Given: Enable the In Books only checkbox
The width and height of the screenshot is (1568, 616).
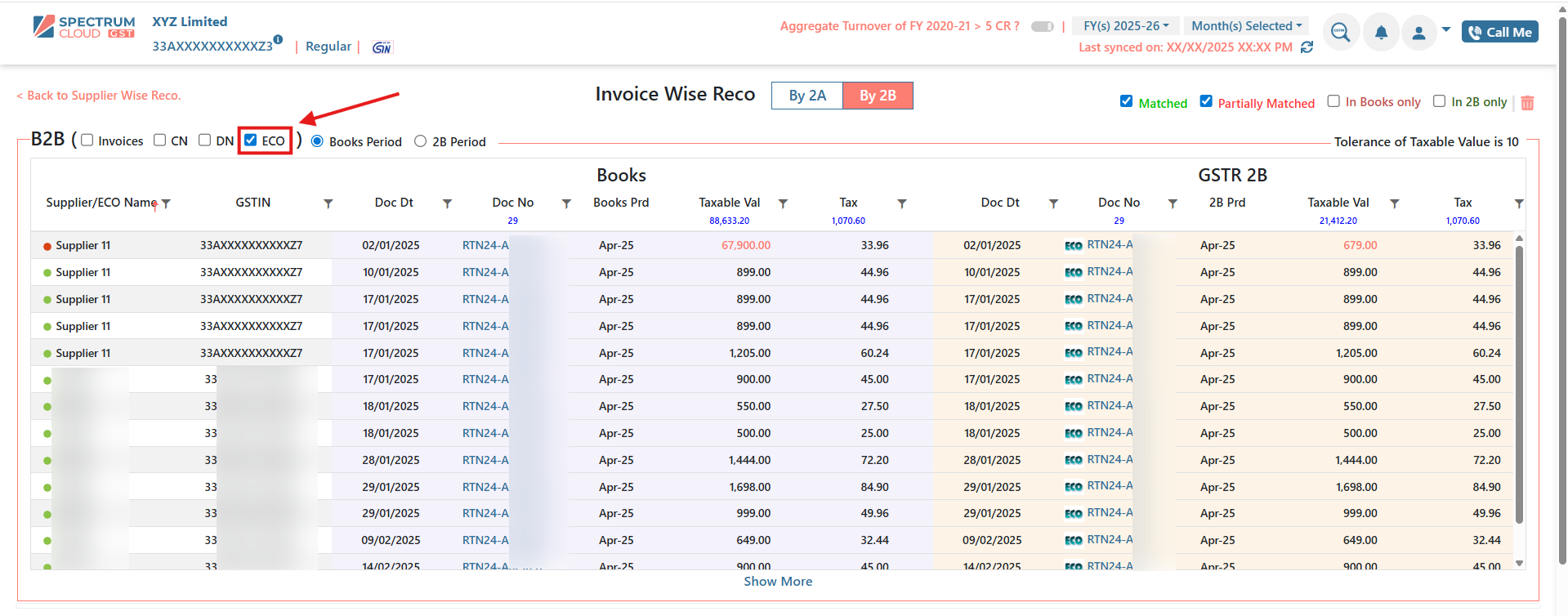Looking at the screenshot, I should (x=1333, y=101).
